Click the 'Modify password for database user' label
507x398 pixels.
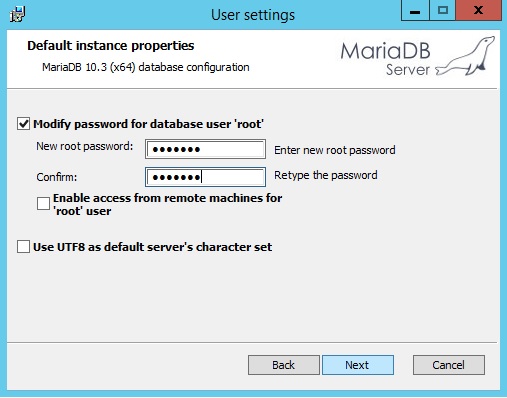148,124
